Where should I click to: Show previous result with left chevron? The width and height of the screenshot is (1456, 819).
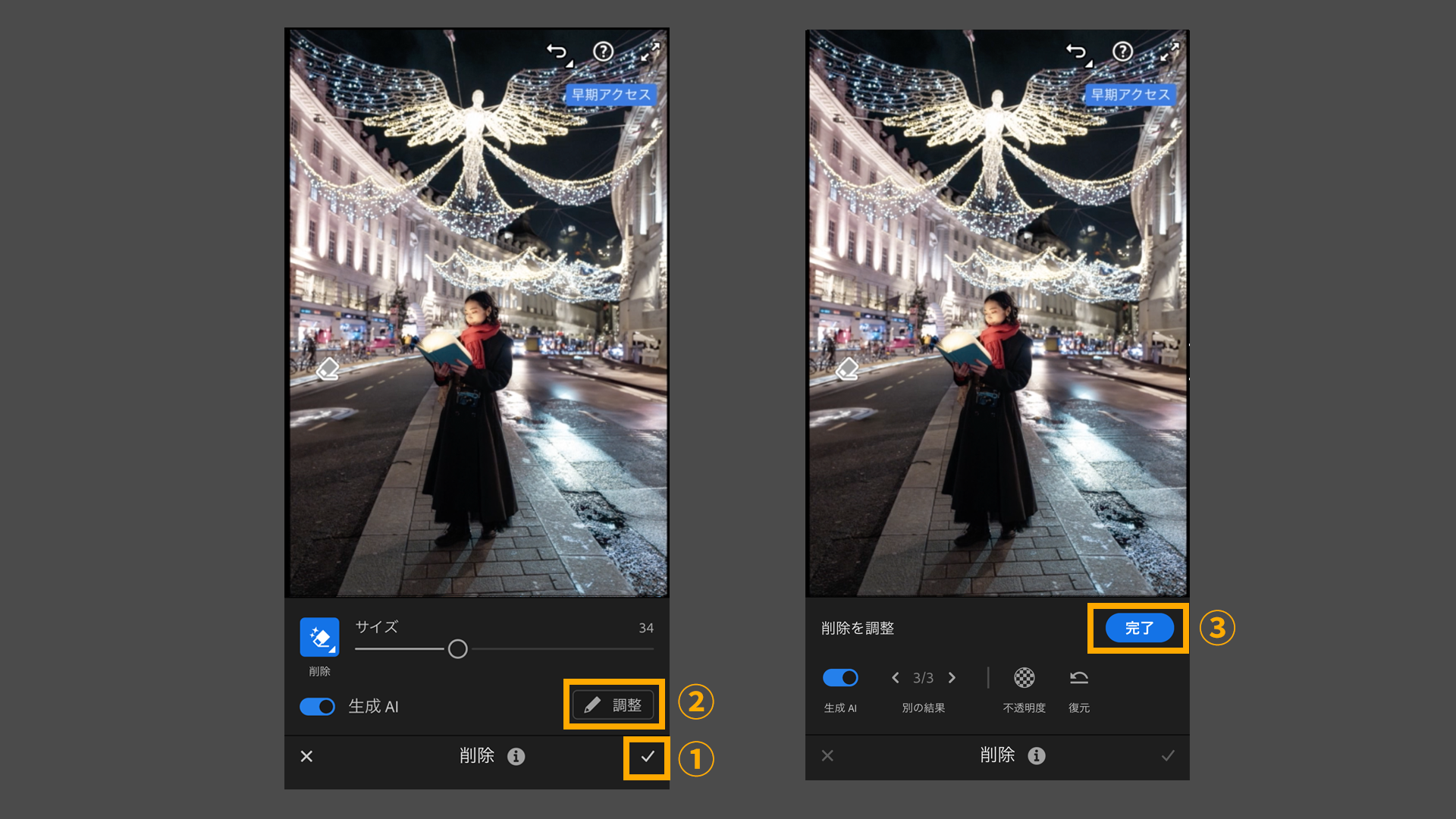point(896,677)
